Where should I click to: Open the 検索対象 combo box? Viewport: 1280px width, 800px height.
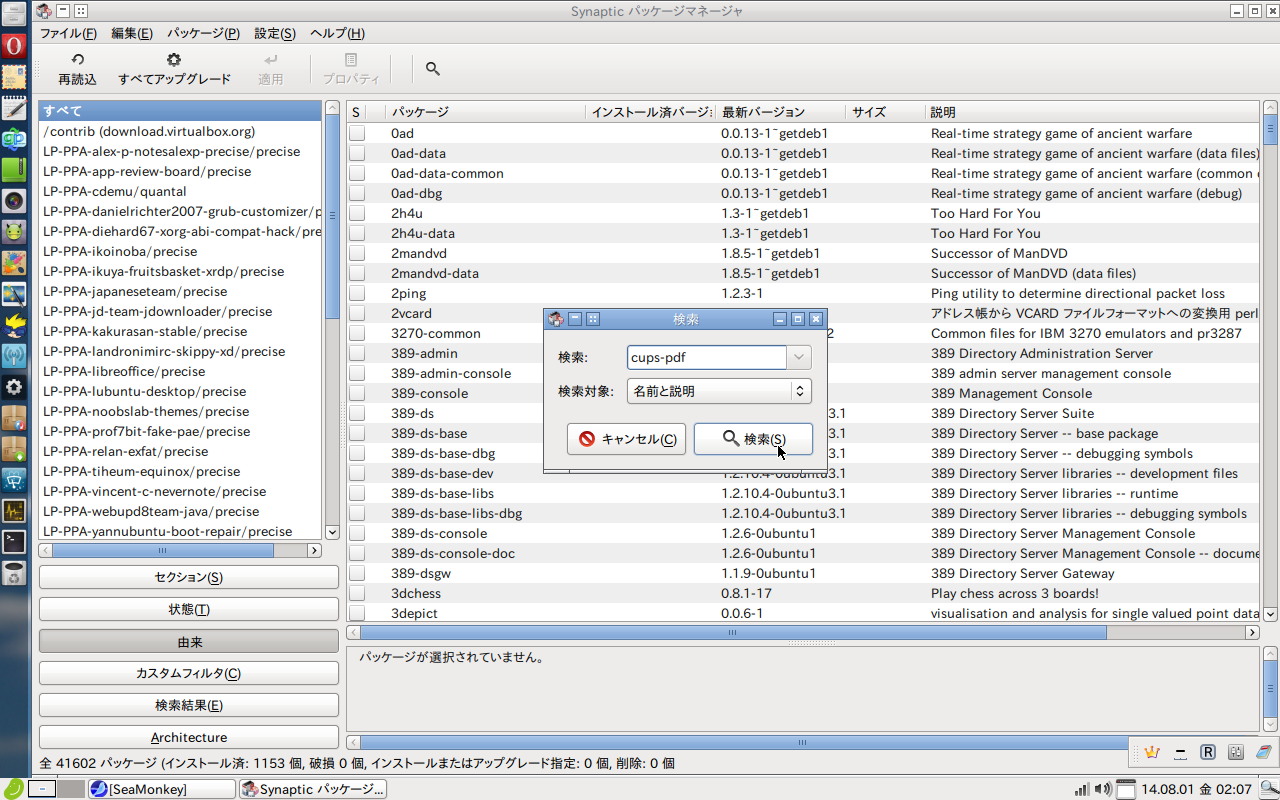tap(719, 391)
